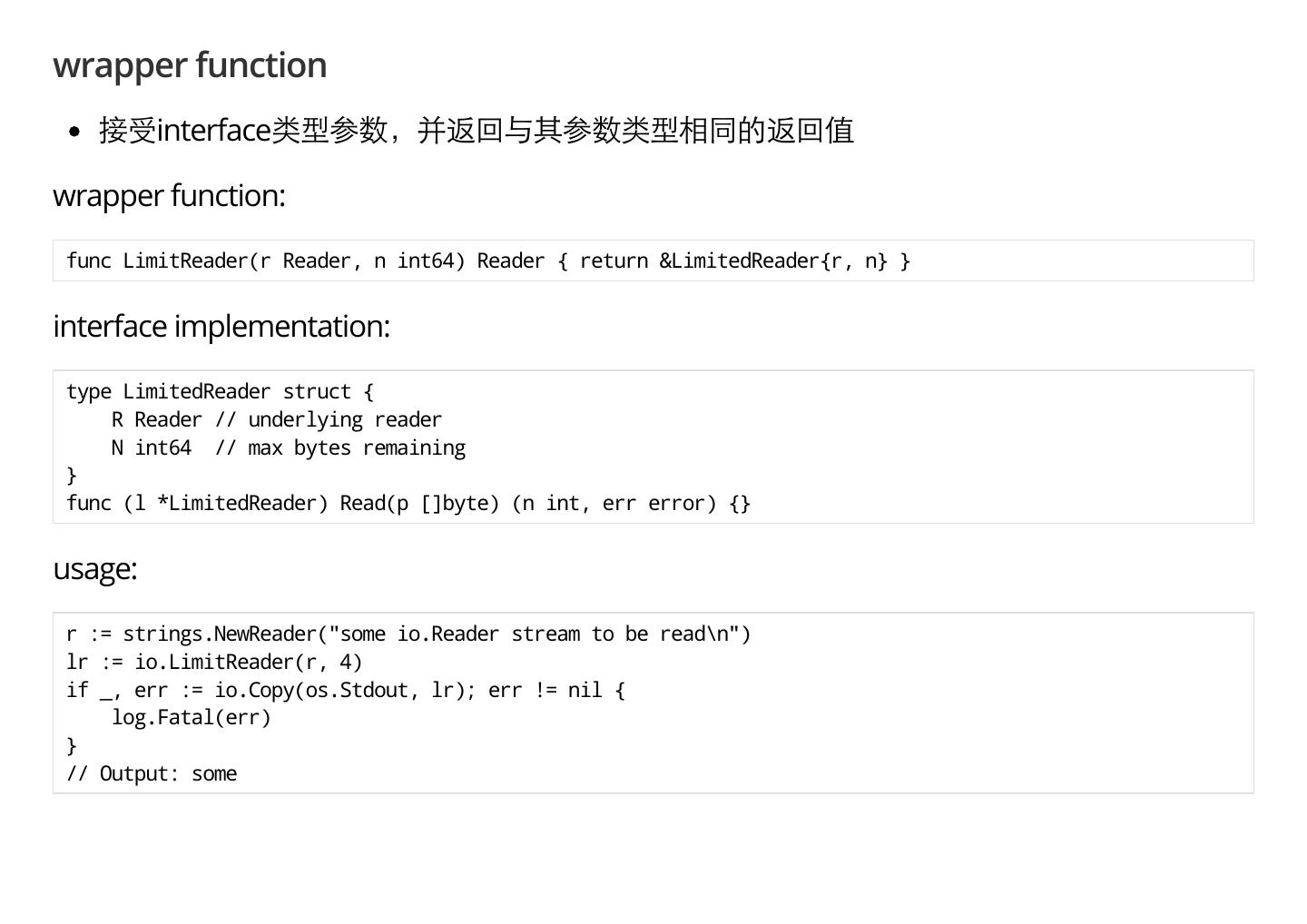This screenshot has height=924, width=1307.
Task: Click the "R Reader // underlying reader" line
Action: (x=276, y=420)
